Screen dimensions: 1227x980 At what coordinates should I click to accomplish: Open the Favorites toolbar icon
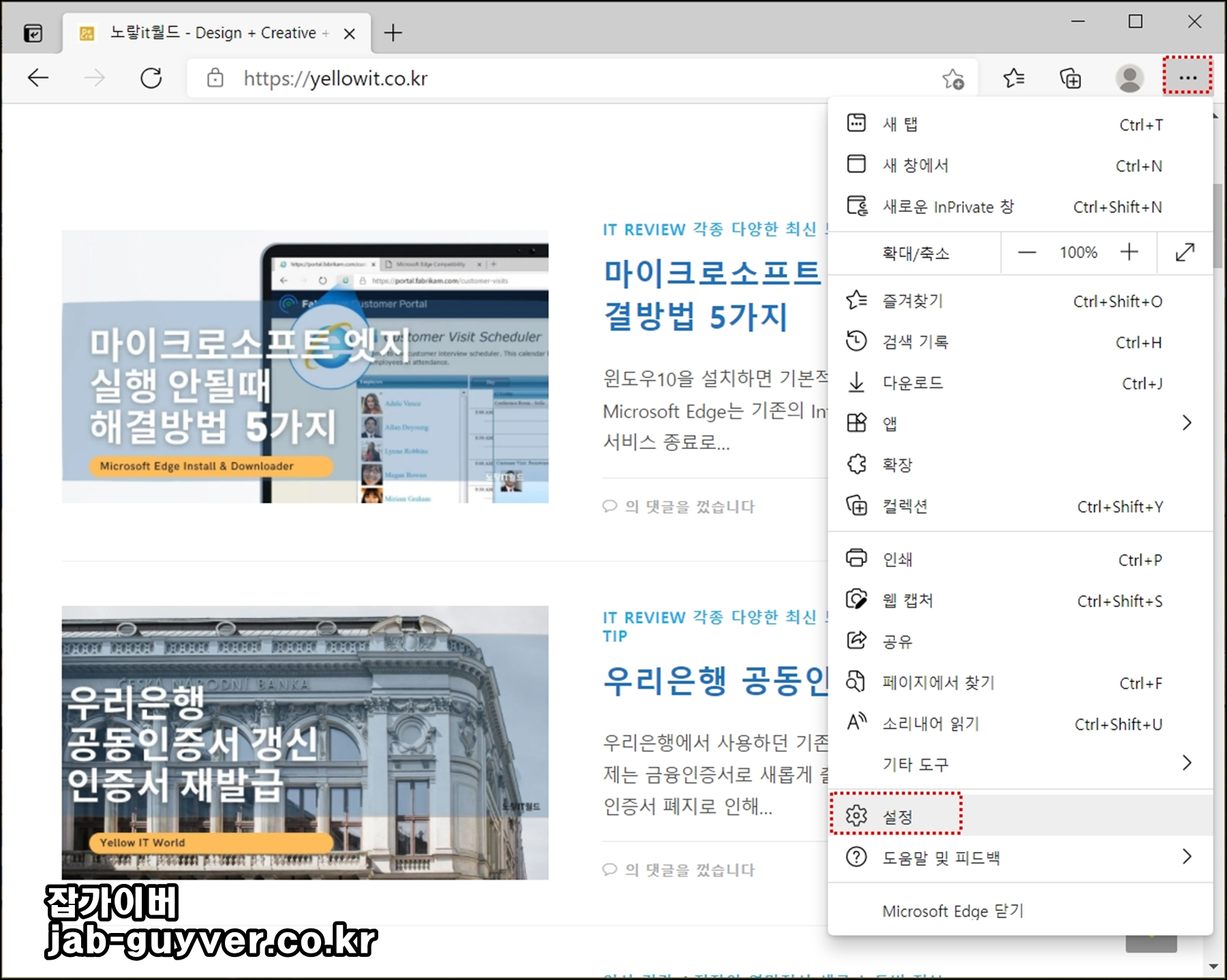pyautogui.click(x=1014, y=78)
